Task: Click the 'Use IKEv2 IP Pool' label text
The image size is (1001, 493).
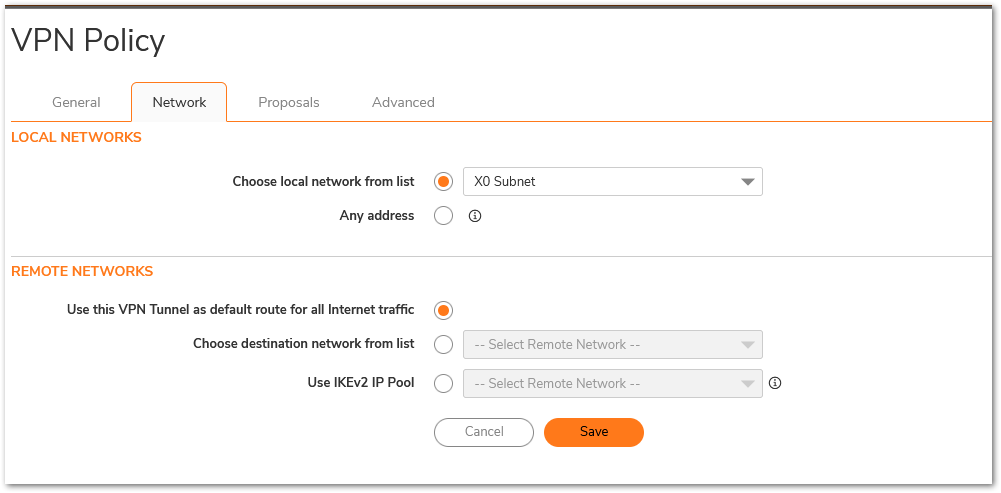Action: pyautogui.click(x=360, y=383)
